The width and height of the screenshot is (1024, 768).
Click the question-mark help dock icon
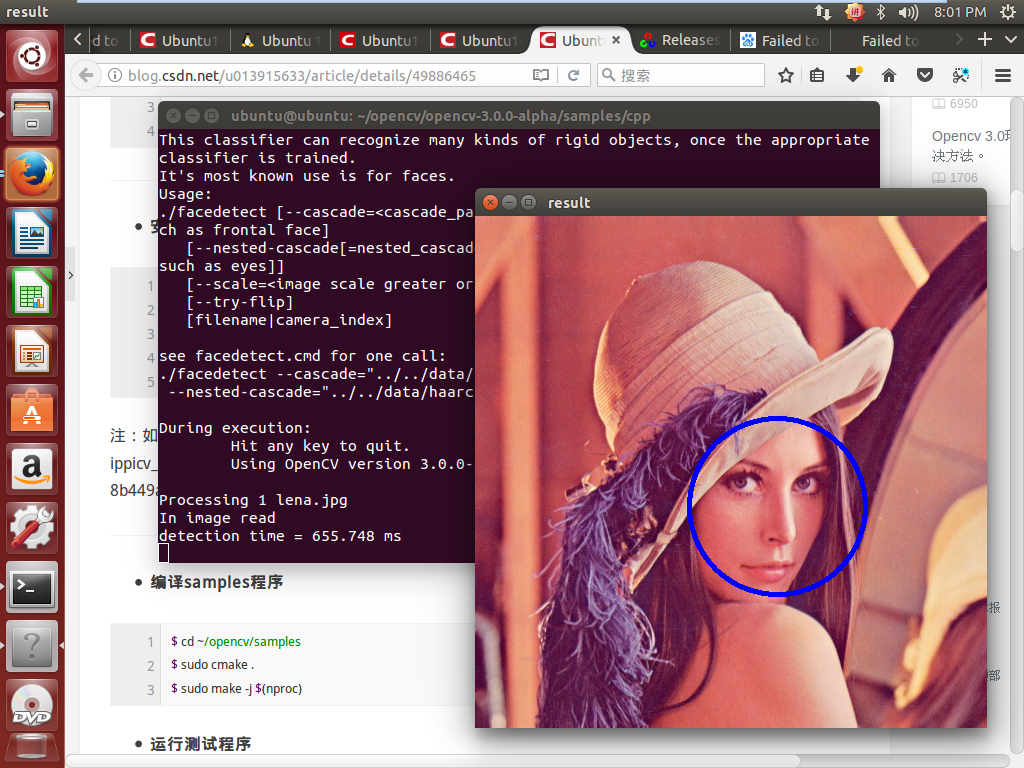pos(32,645)
